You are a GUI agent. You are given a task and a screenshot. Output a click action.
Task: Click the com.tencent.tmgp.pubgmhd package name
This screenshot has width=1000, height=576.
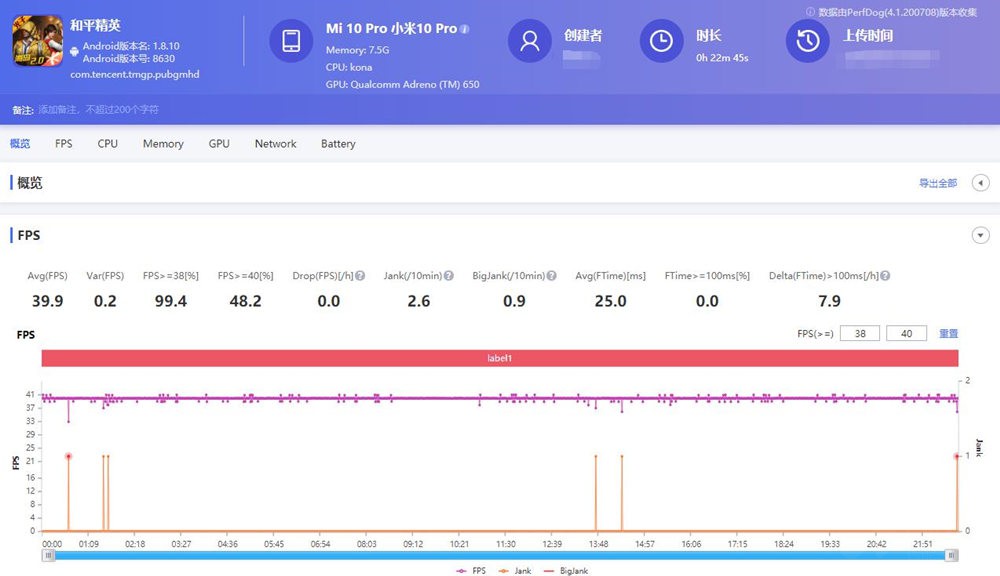135,74
